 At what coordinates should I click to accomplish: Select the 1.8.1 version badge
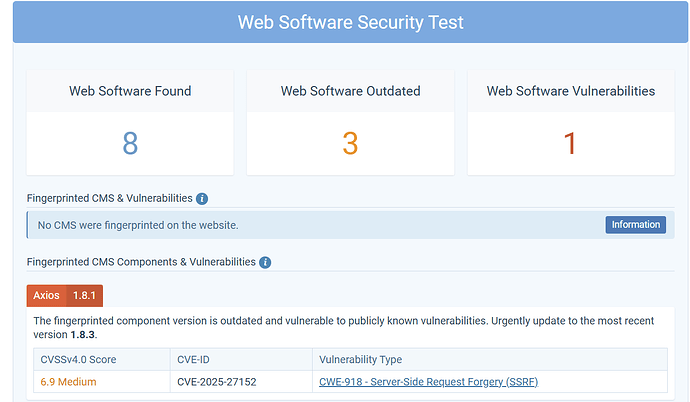[86, 296]
